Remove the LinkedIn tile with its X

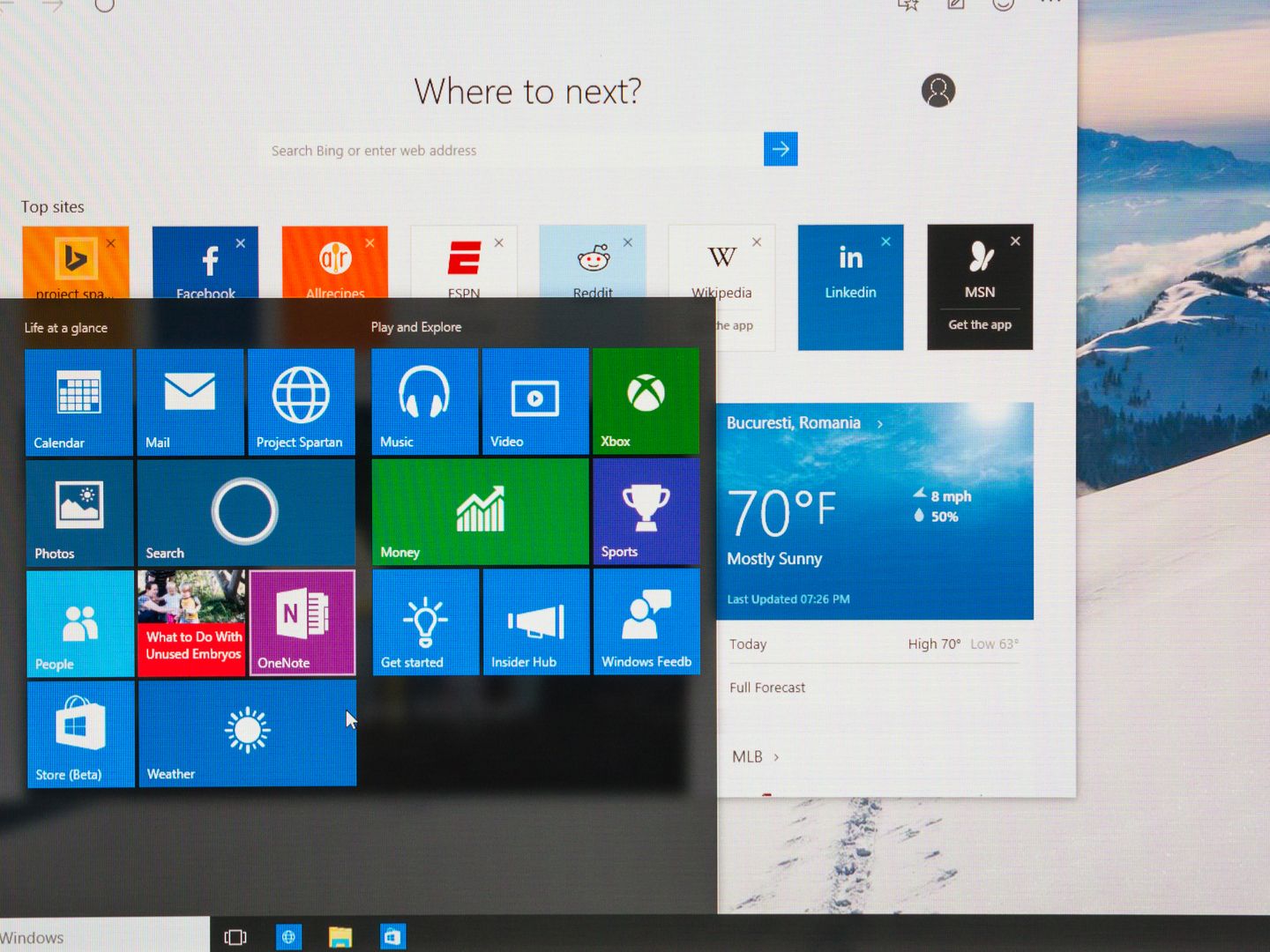[x=885, y=242]
